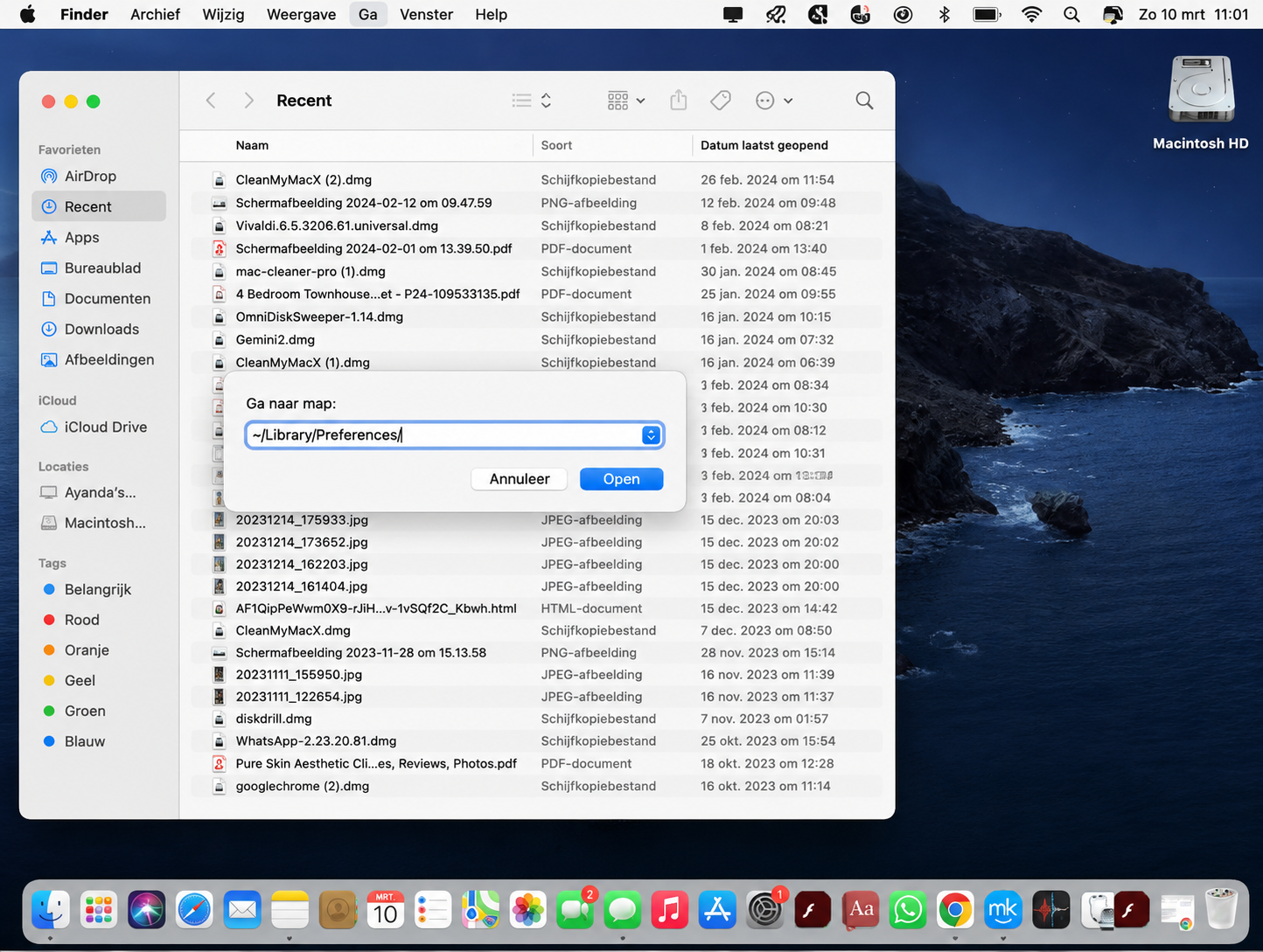Click the Spotlight search icon in the menu bar
Image resolution: width=1263 pixels, height=952 pixels.
tap(1071, 14)
